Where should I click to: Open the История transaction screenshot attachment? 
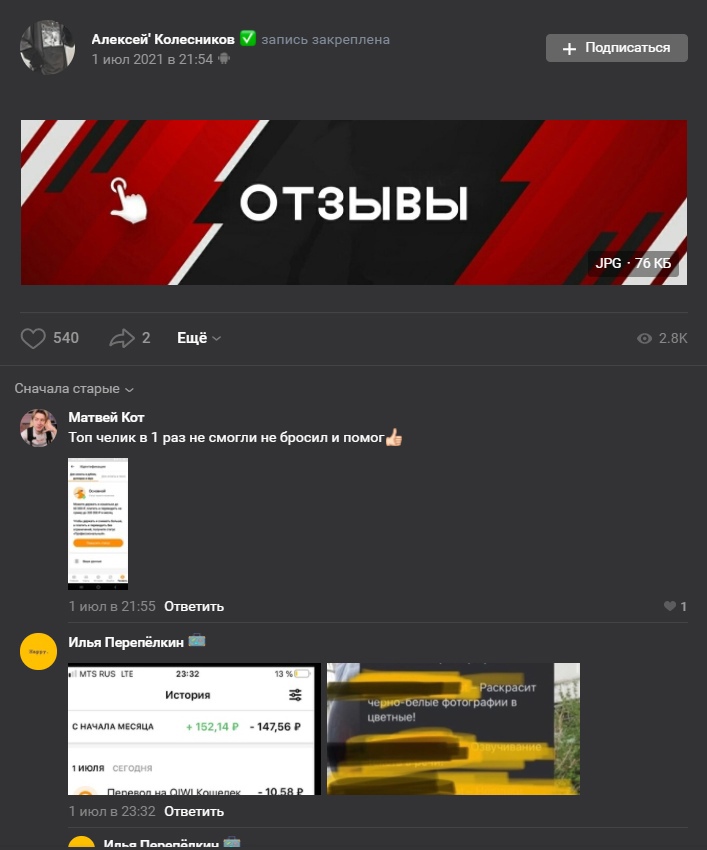tap(194, 729)
